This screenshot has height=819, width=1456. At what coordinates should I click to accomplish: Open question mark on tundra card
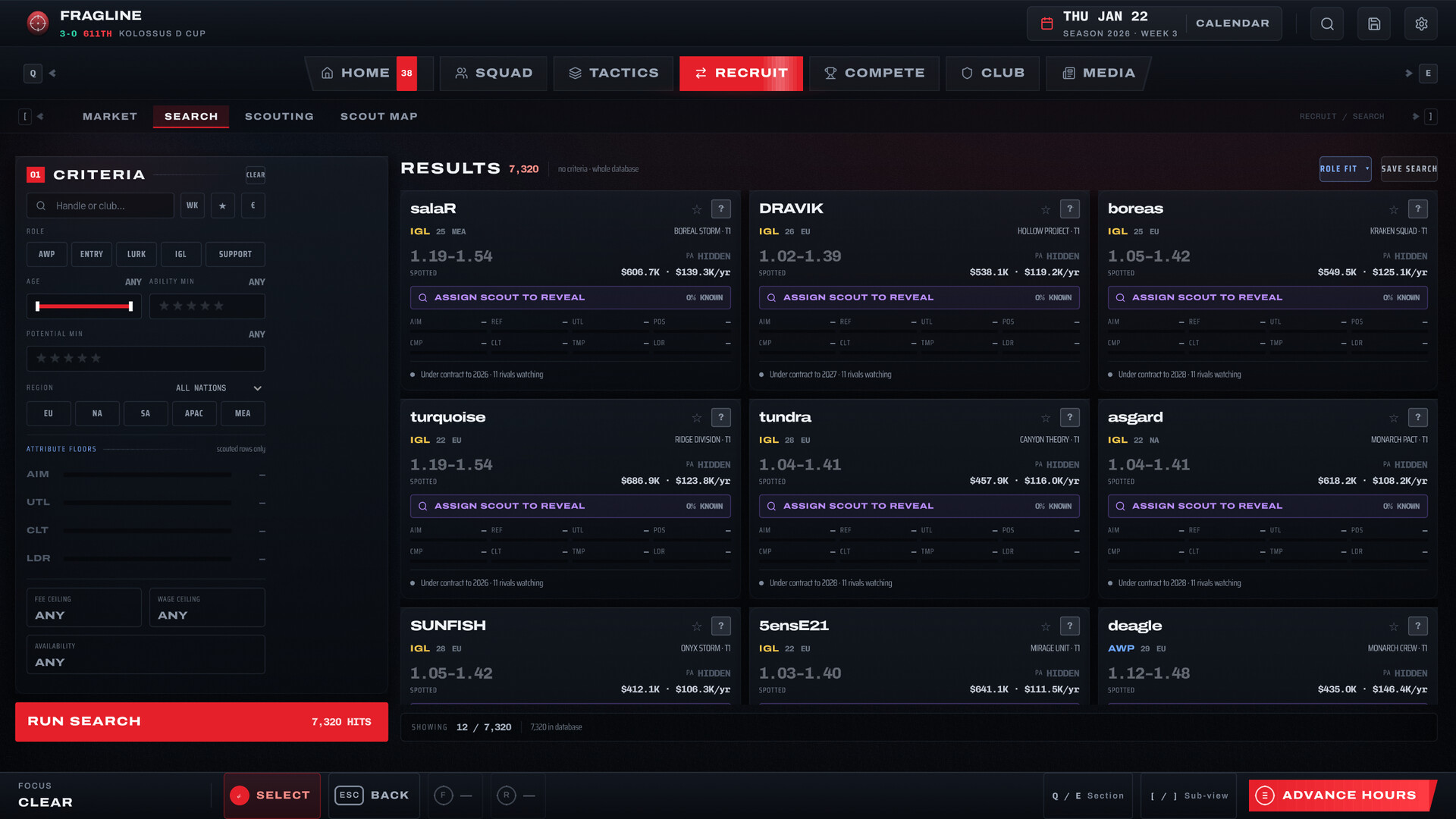1069,417
